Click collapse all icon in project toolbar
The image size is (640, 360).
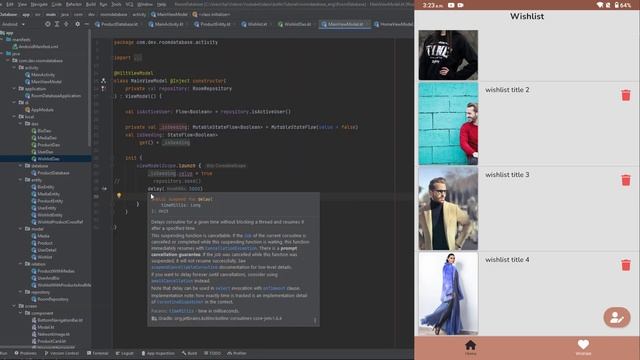(x=66, y=24)
